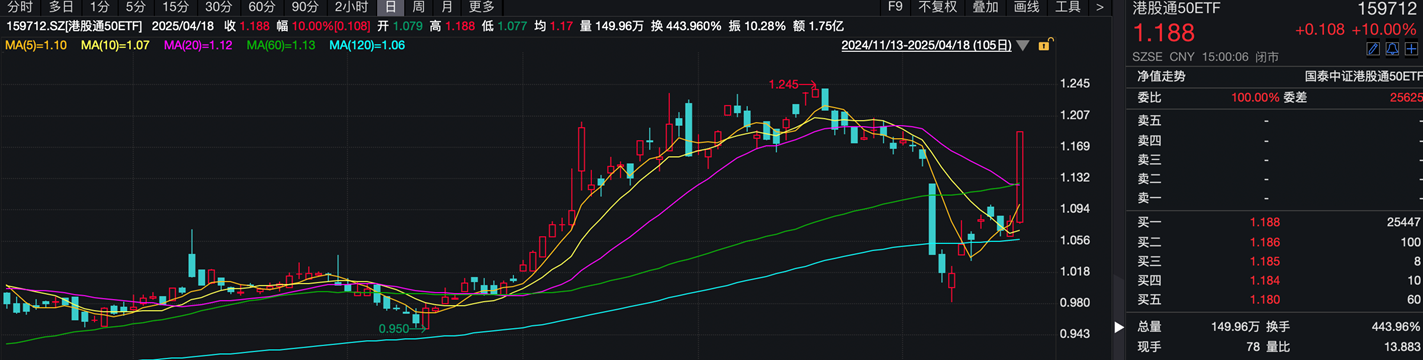Viewport: 1423px width, 360px height.
Task: Click the 画线 drawing tools button
Action: [1027, 7]
